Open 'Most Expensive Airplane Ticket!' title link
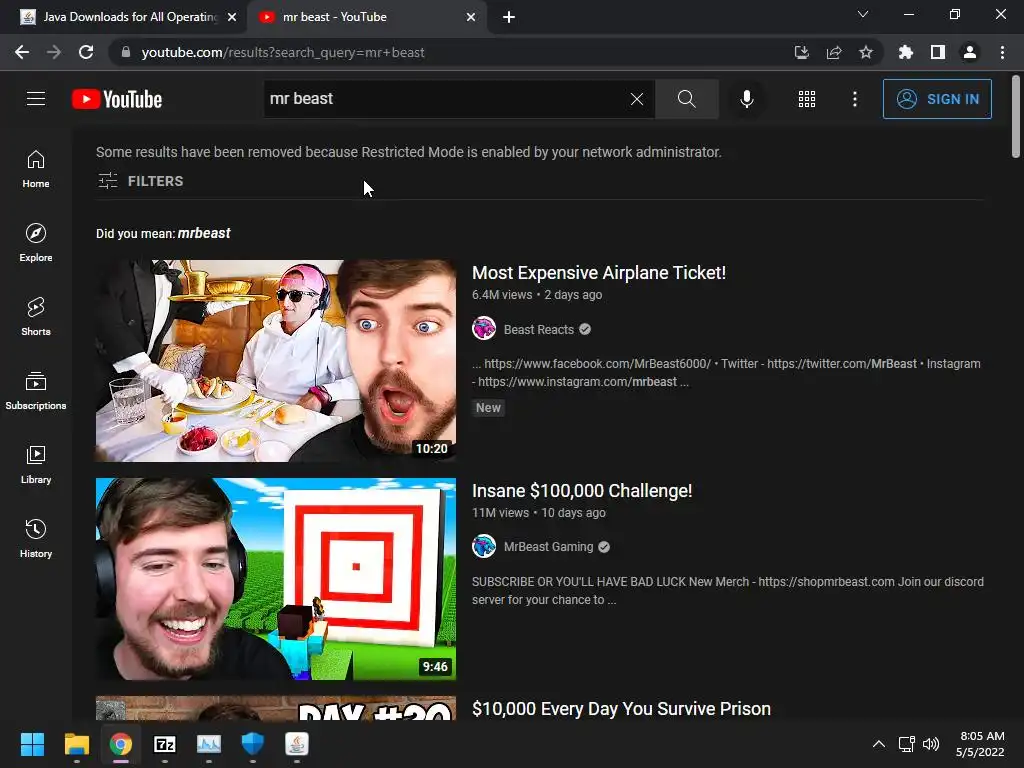Screen dimensions: 1024x768 click(599, 272)
